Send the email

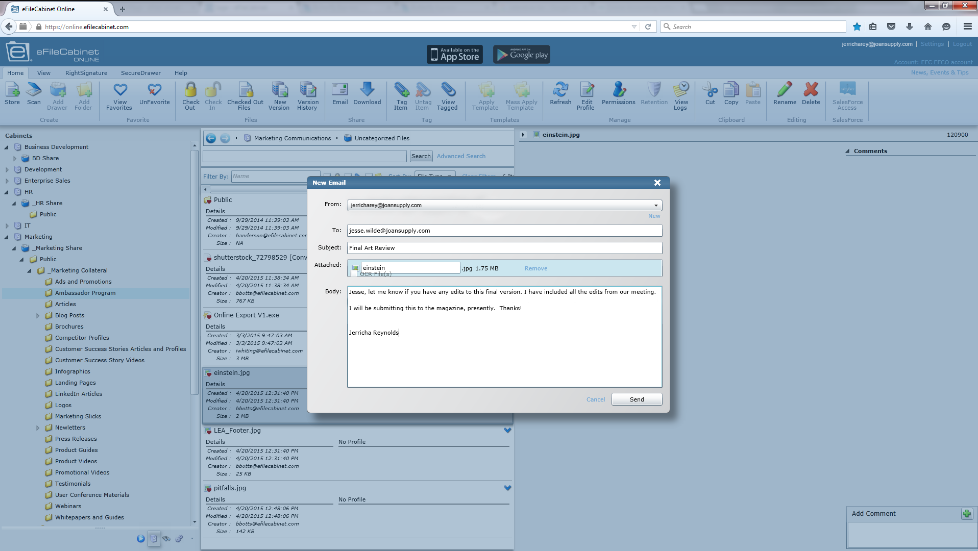click(x=636, y=399)
